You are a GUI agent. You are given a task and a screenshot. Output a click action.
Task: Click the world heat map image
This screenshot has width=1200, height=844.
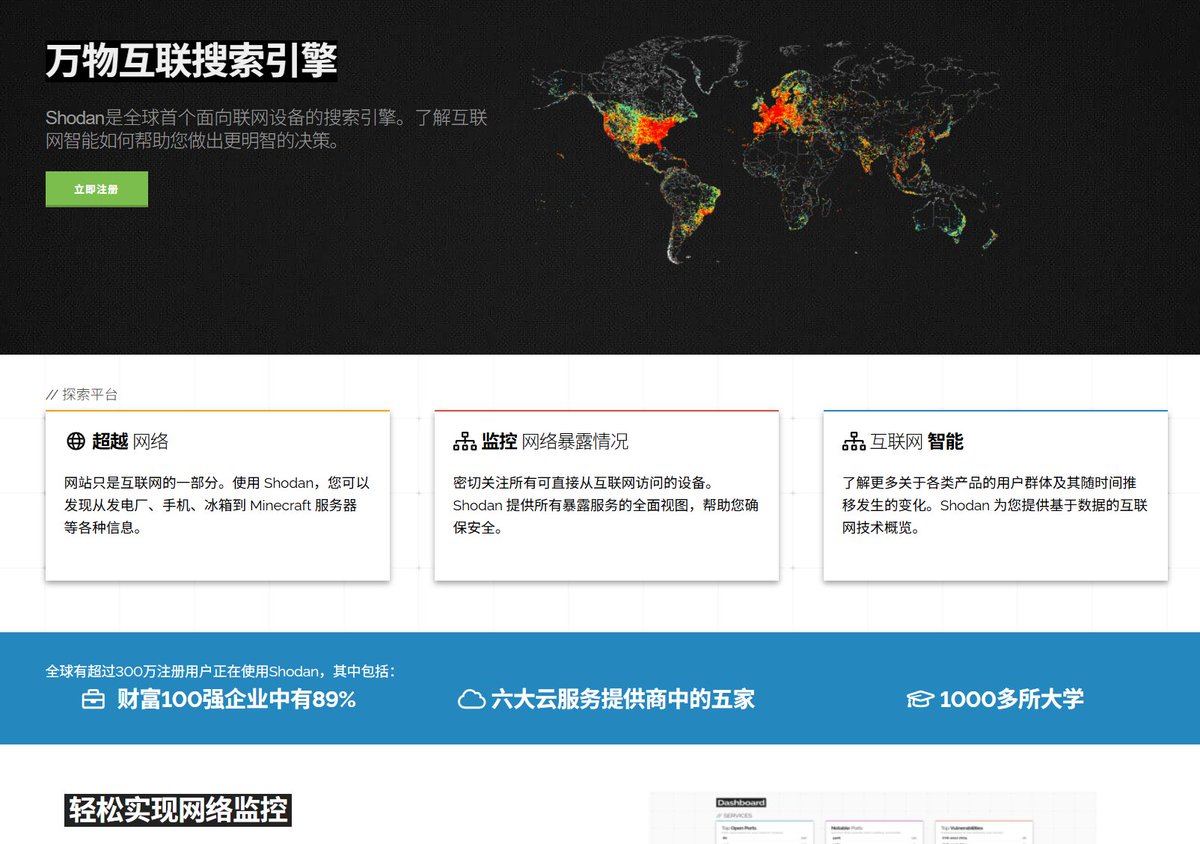point(766,148)
